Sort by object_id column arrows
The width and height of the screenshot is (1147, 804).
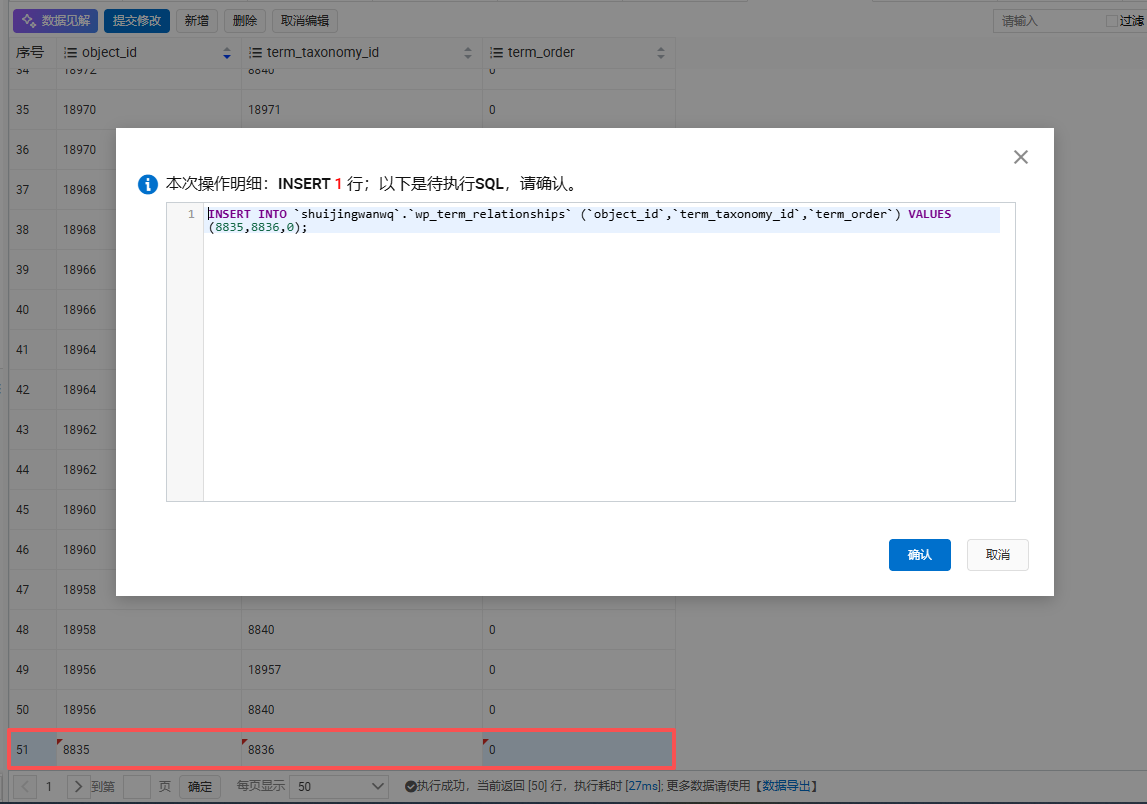[227, 53]
